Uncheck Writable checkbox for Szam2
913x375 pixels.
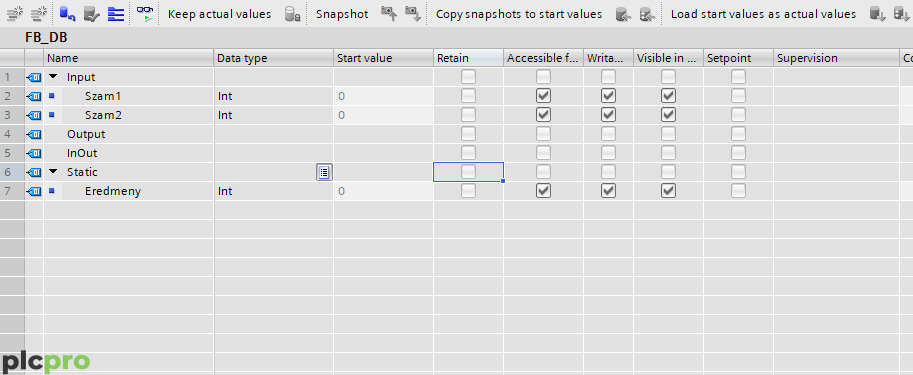pyautogui.click(x=608, y=115)
